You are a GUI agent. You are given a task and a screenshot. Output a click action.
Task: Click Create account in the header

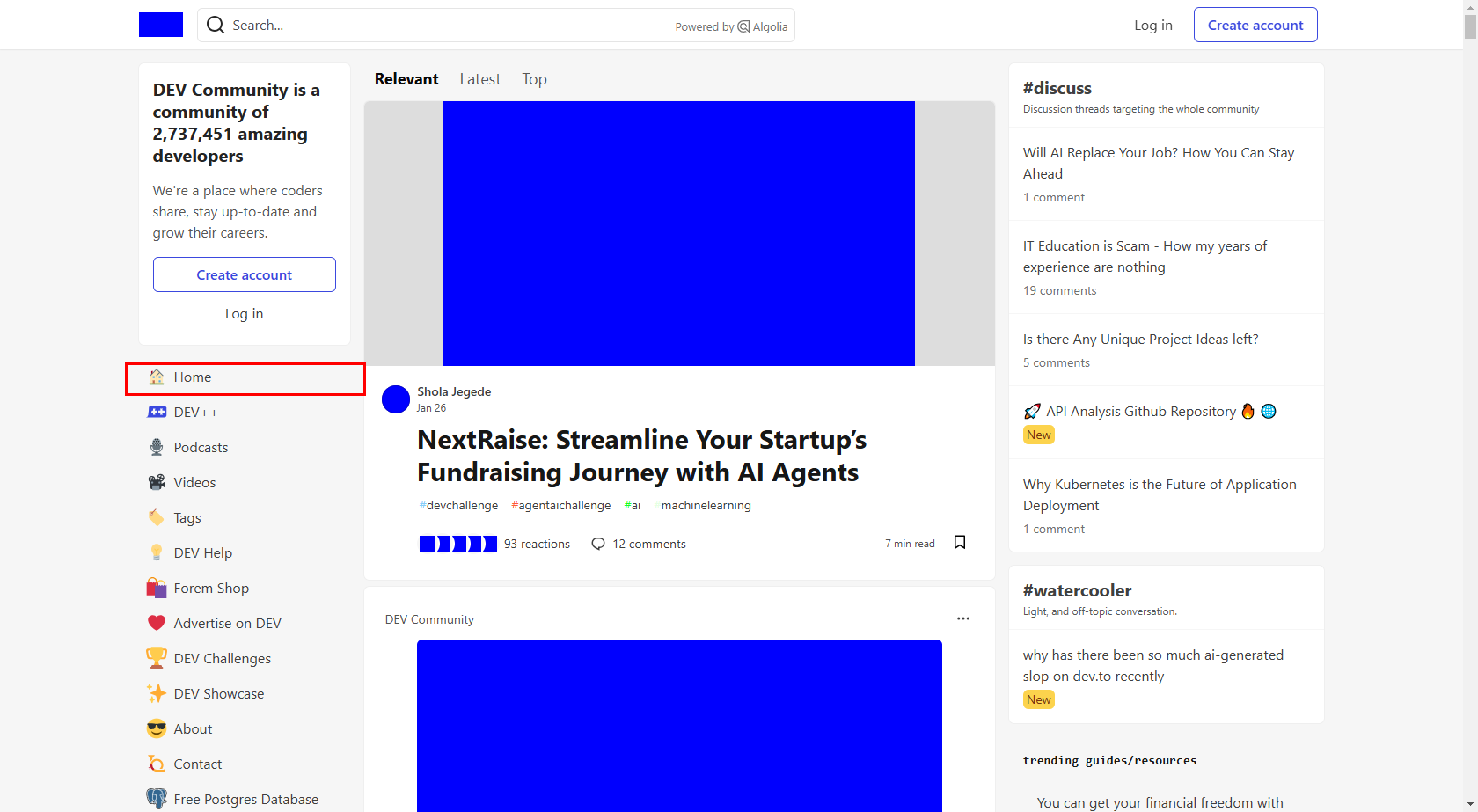pos(1255,25)
